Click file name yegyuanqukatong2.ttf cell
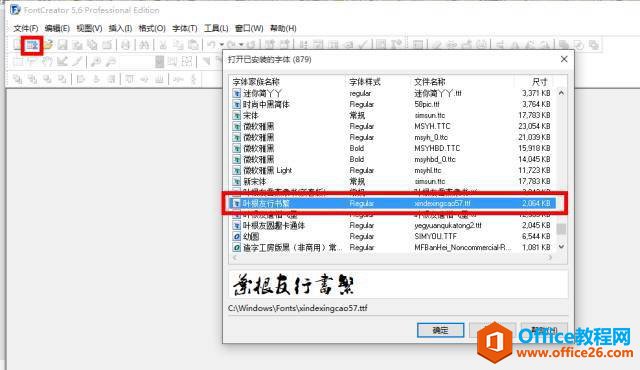The width and height of the screenshot is (640, 370). point(448,225)
